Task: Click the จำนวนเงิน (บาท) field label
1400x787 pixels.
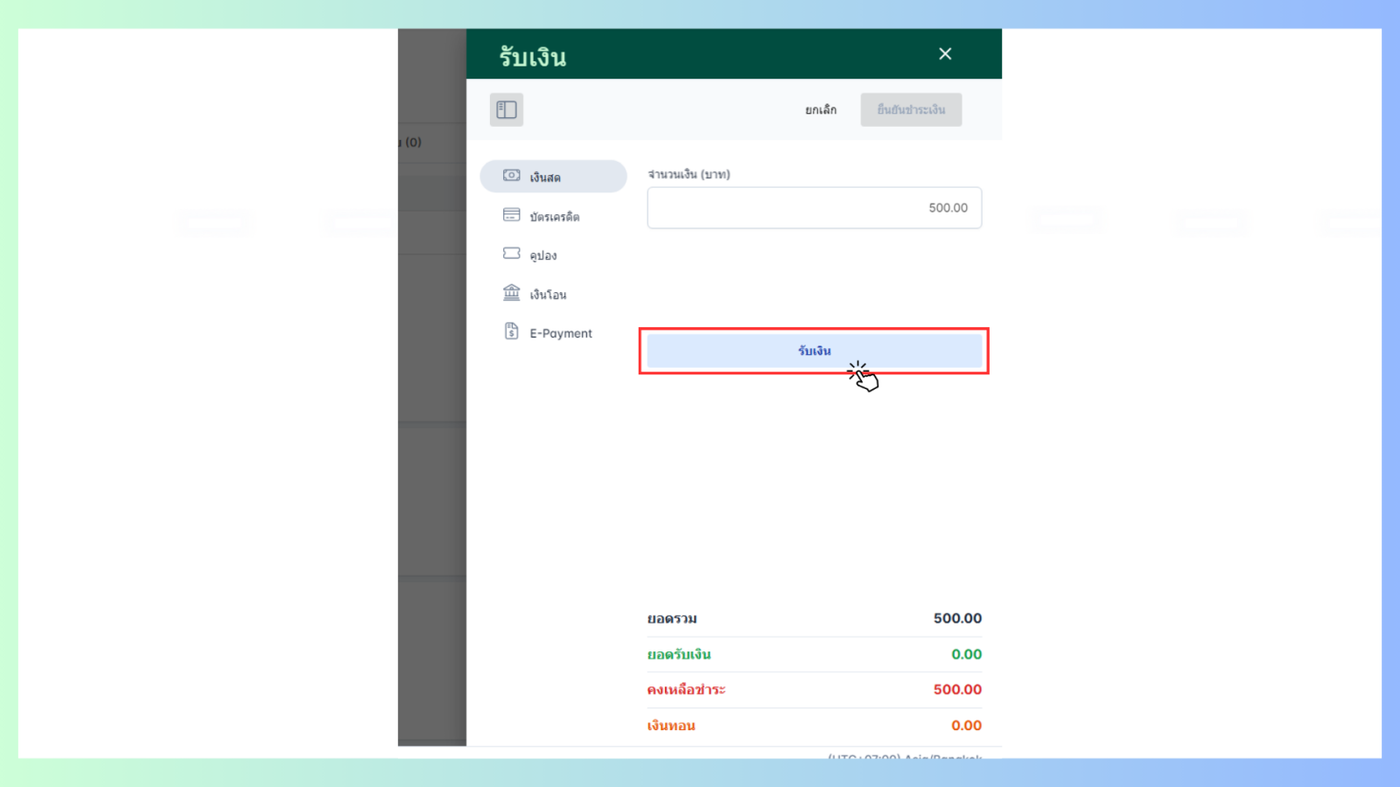Action: (x=689, y=174)
